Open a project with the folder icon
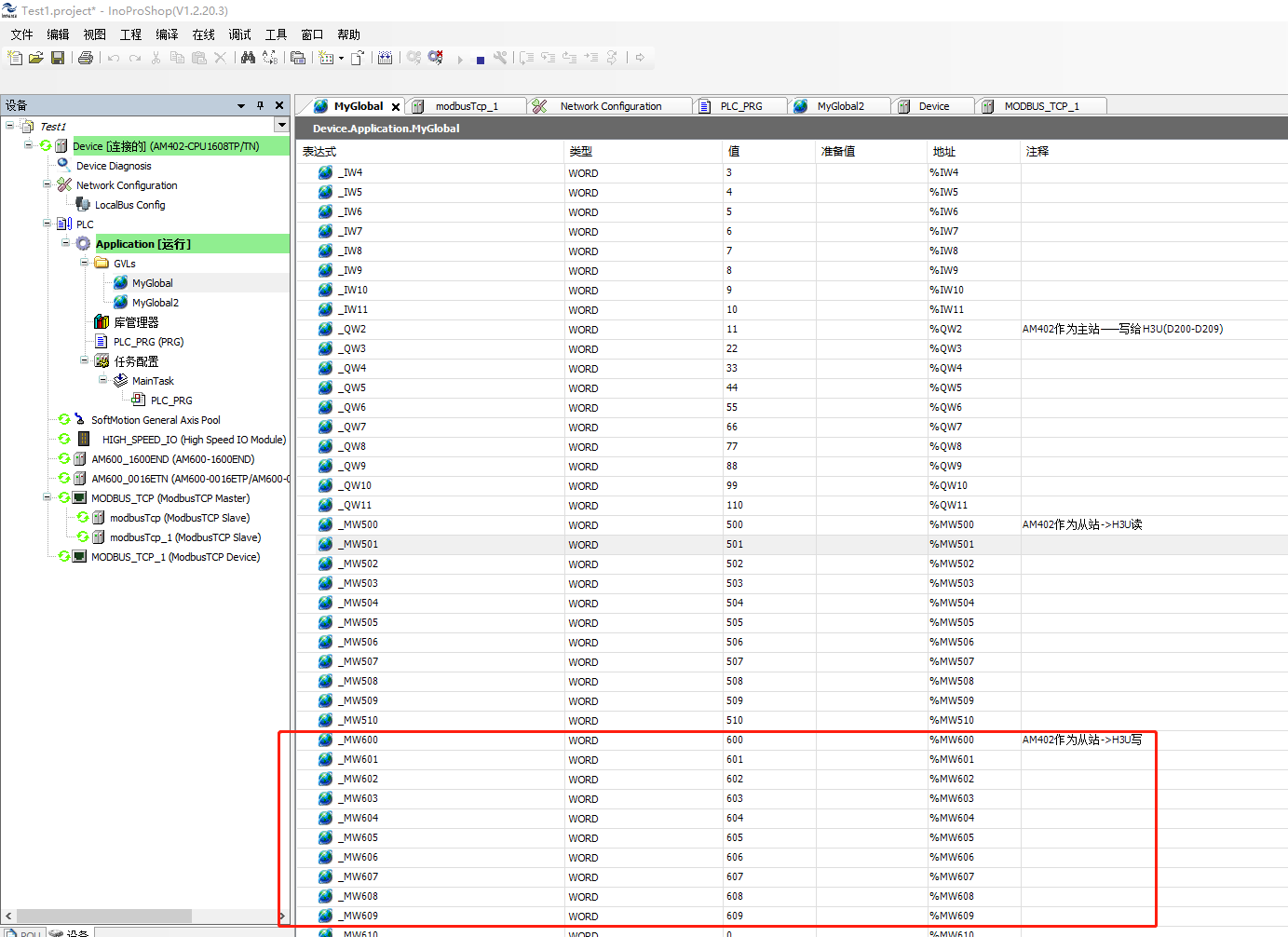Image resolution: width=1288 pixels, height=937 pixels. [36, 58]
